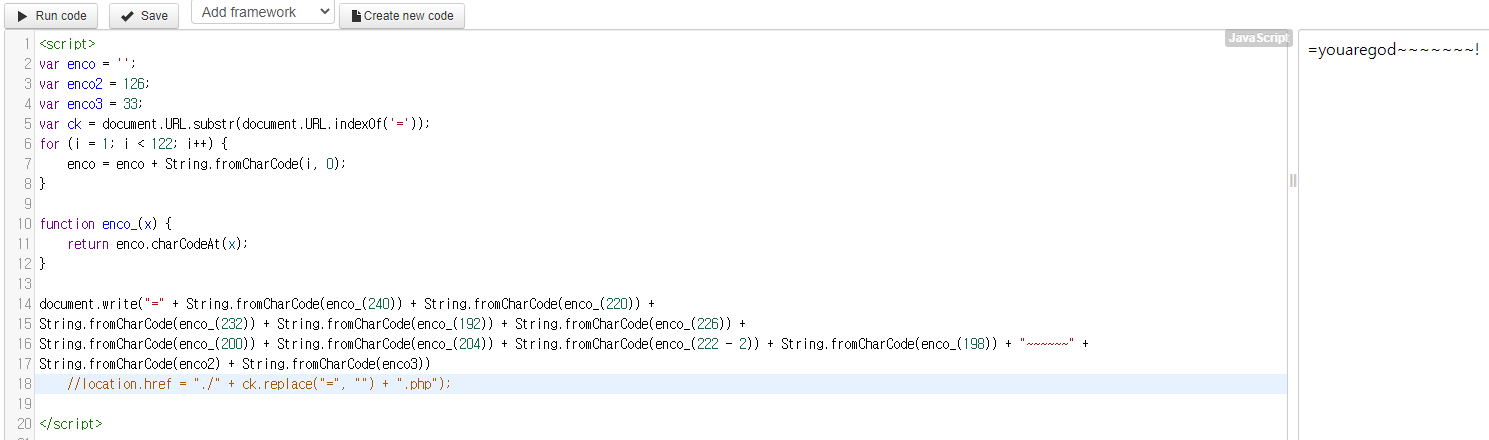Place cursor on <script> opening tag line
Viewport: 1489px width, 440px height.
68,44
